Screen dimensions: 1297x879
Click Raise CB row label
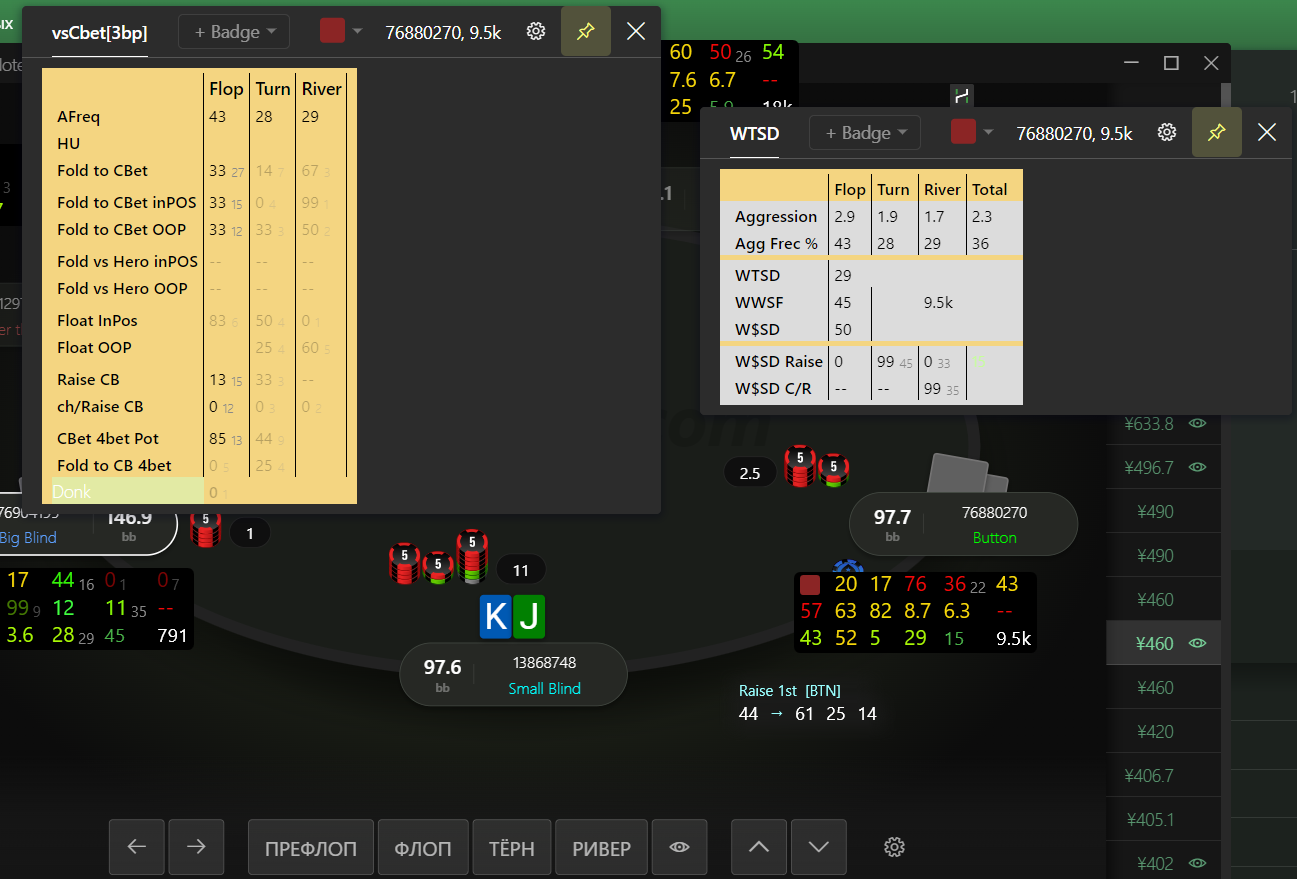click(x=89, y=380)
